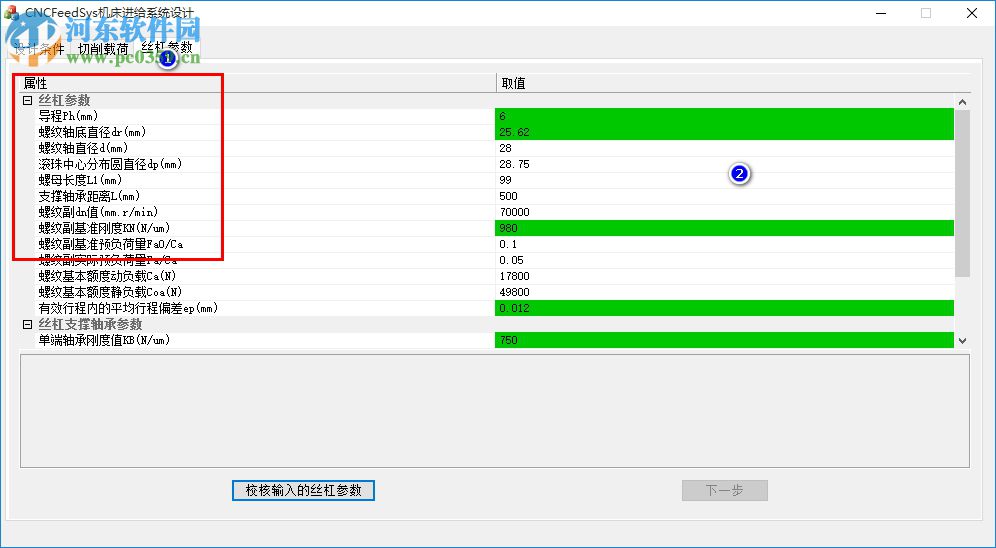Select the 基本额度静负载Coa value 49800
The width and height of the screenshot is (996, 548).
coord(724,292)
